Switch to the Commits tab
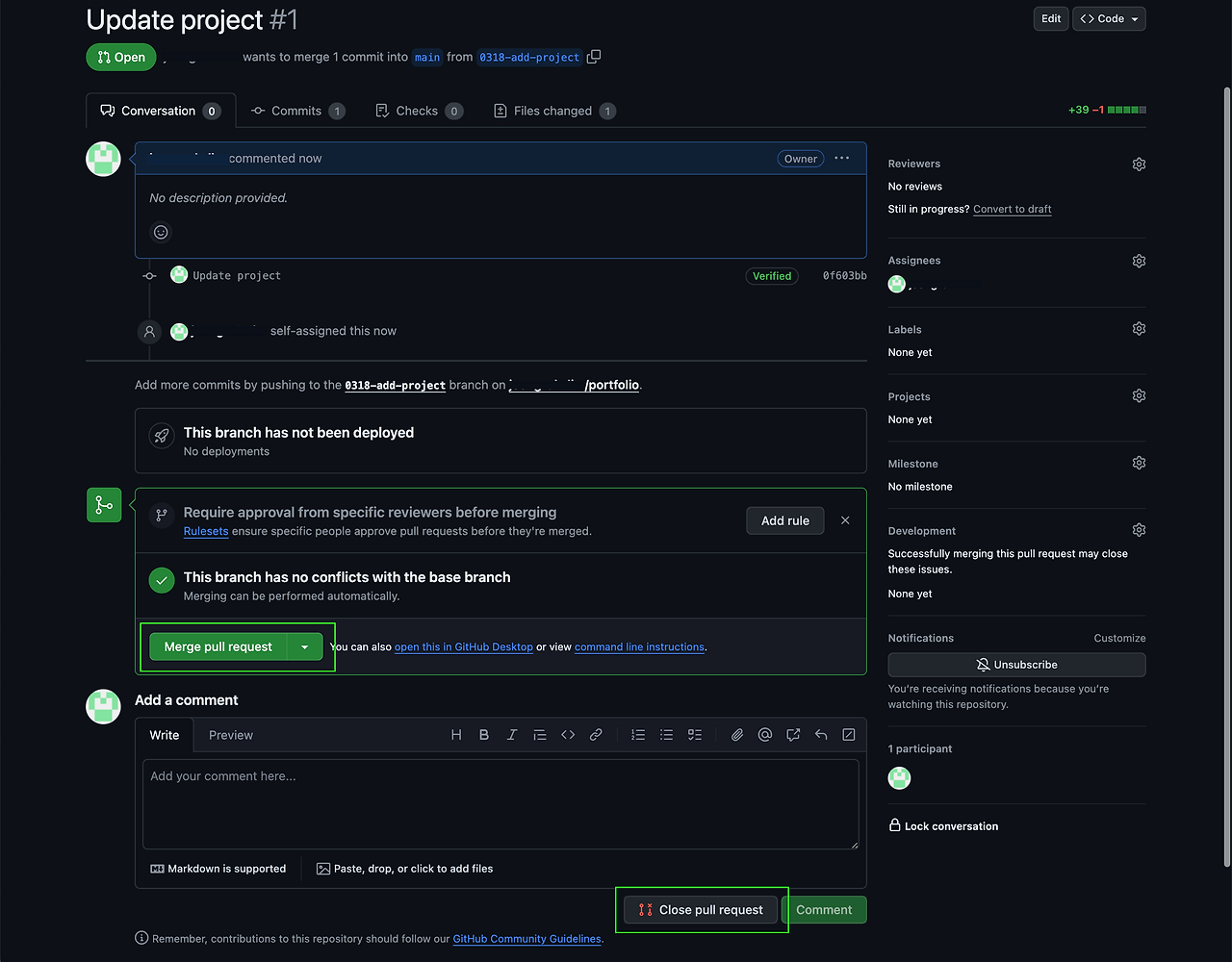 click(296, 110)
